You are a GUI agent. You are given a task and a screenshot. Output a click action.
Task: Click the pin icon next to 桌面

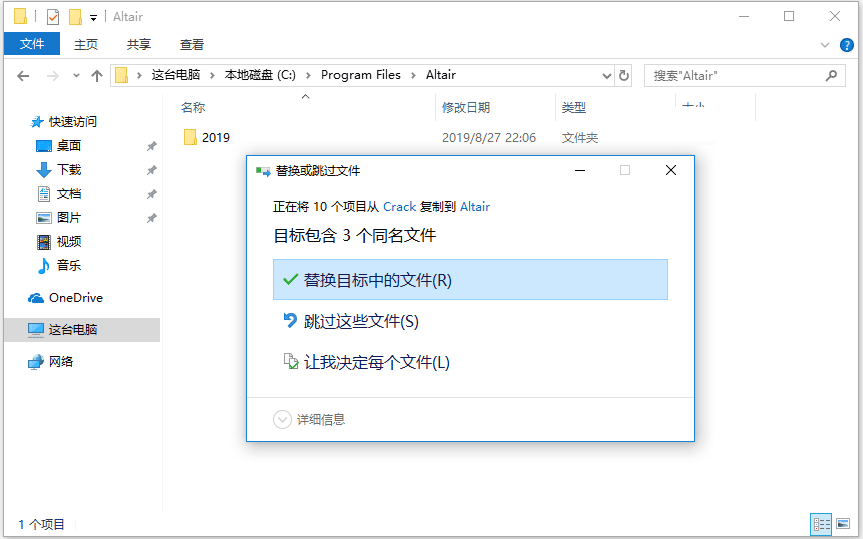(x=151, y=146)
